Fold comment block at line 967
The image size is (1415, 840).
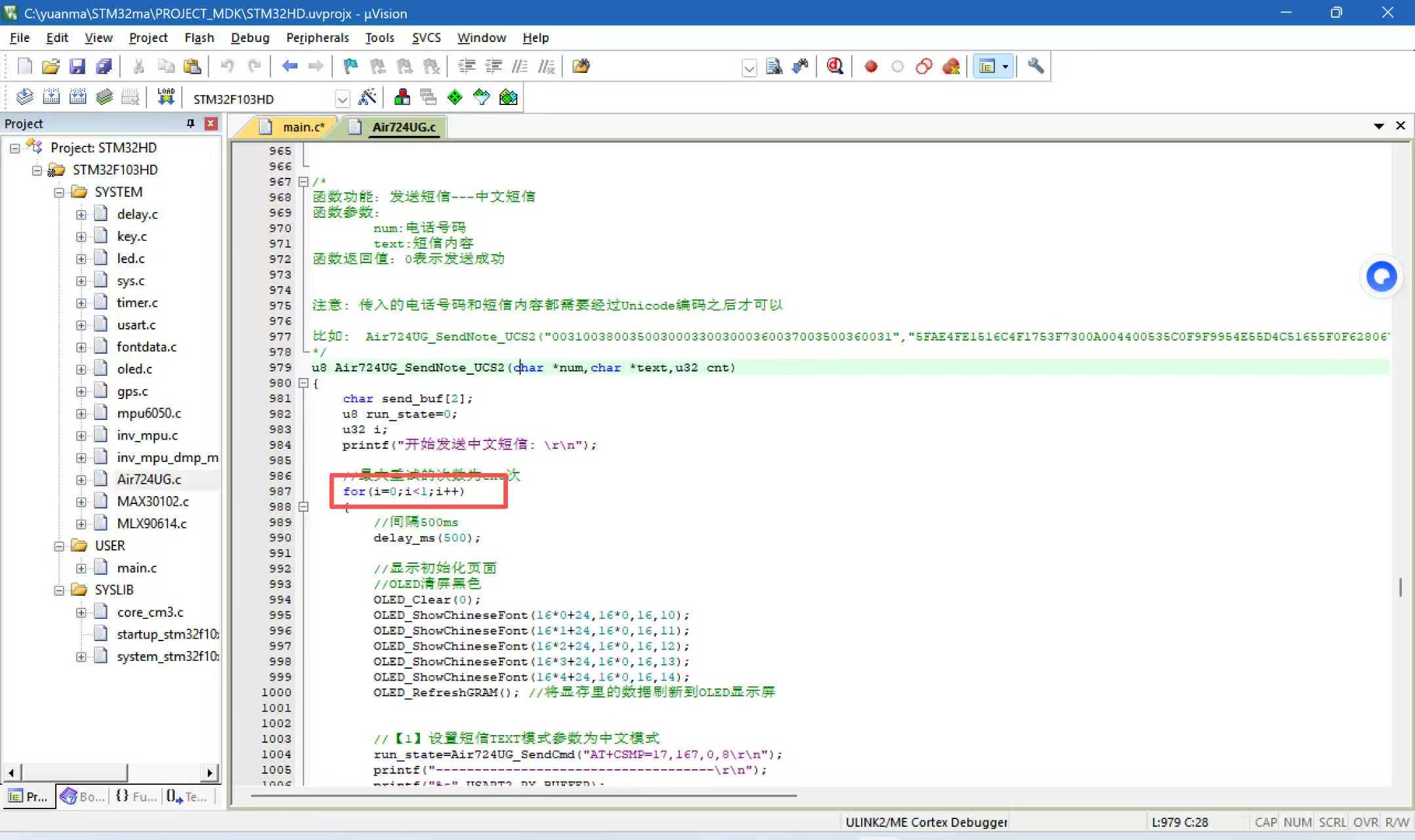point(303,182)
